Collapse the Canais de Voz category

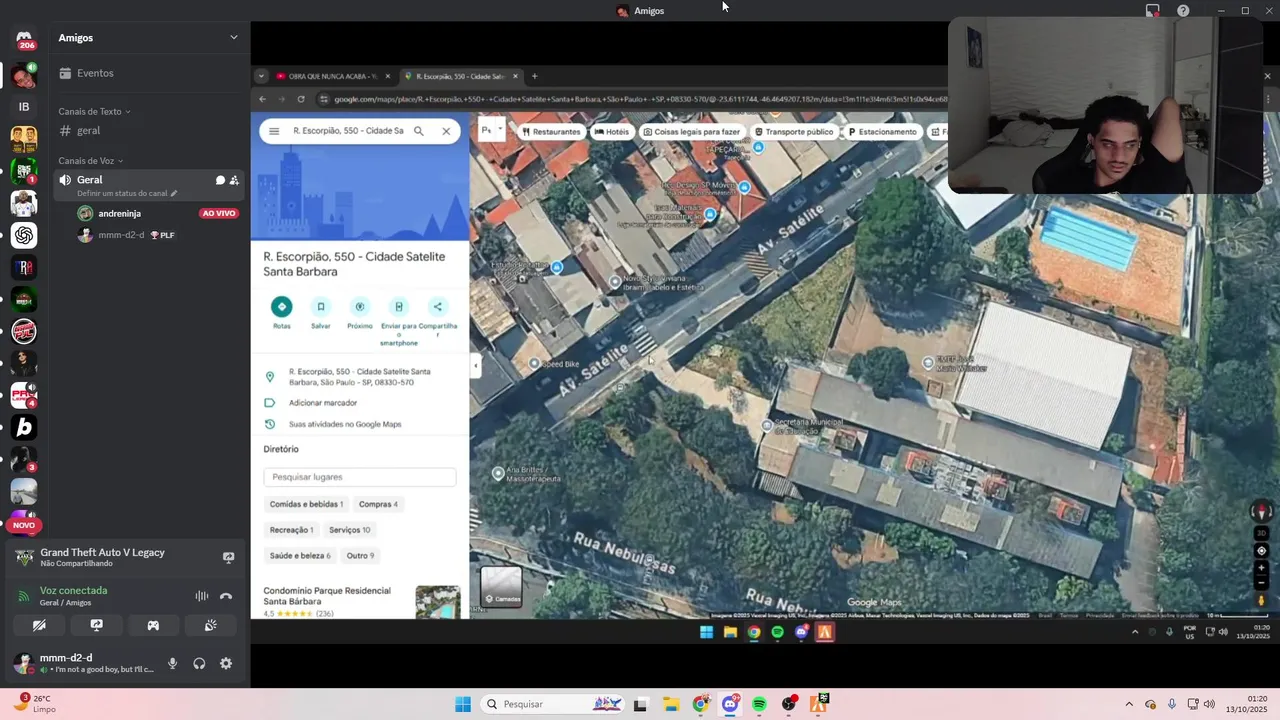pos(90,160)
